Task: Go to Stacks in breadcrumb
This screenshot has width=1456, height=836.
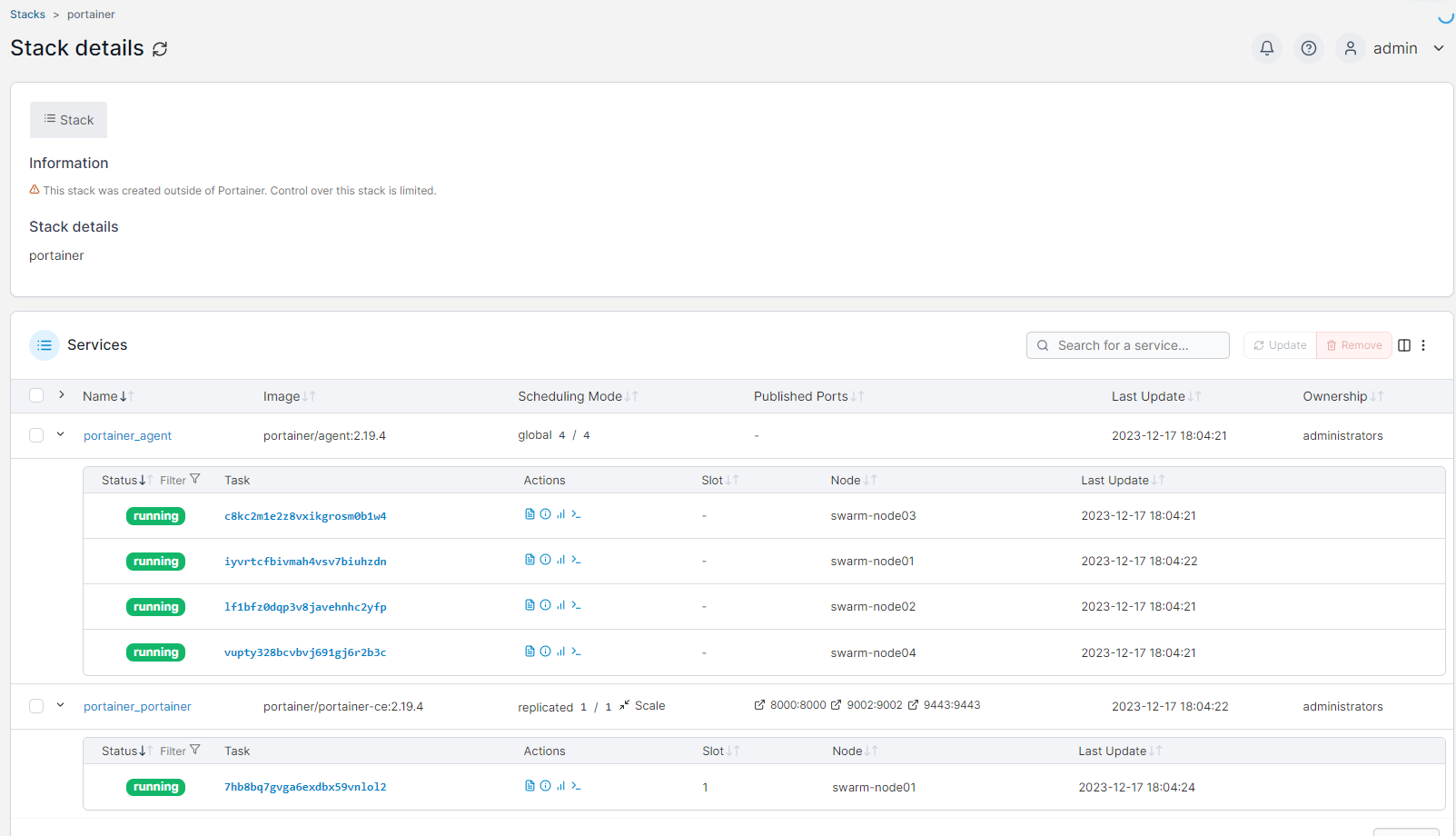Action: pyautogui.click(x=27, y=15)
